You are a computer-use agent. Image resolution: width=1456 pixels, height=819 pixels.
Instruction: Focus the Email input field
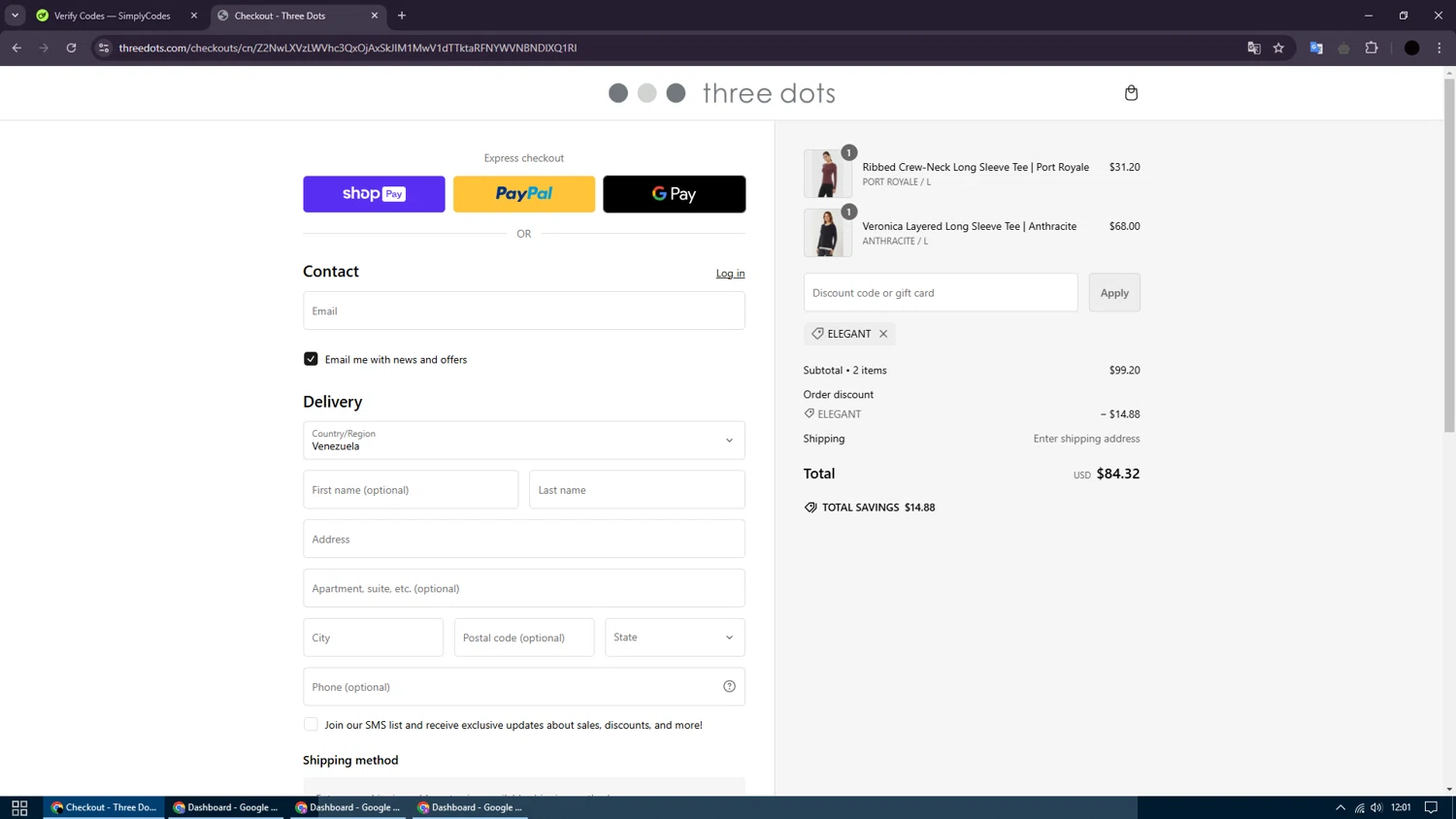tap(524, 311)
